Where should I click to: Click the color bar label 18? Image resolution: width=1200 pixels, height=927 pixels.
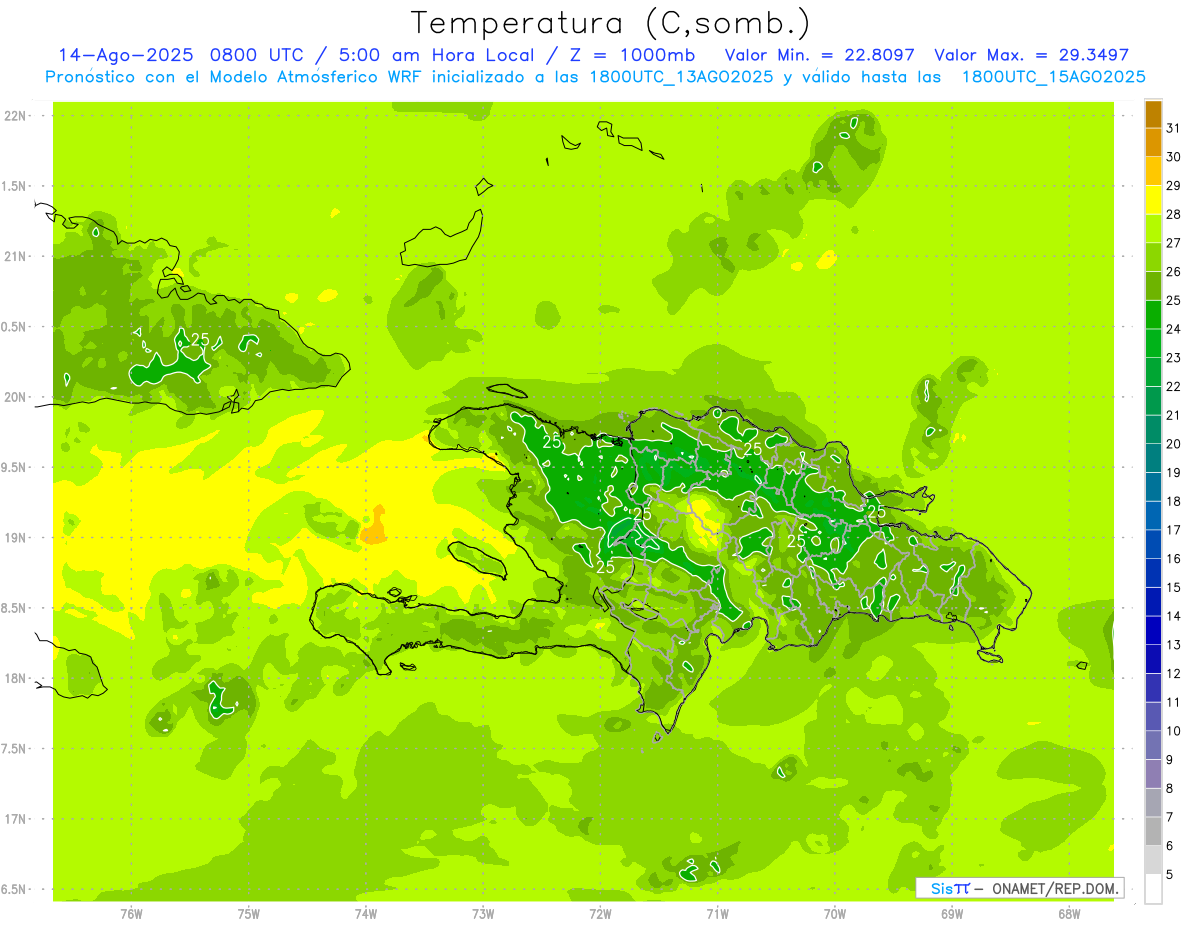(1173, 501)
